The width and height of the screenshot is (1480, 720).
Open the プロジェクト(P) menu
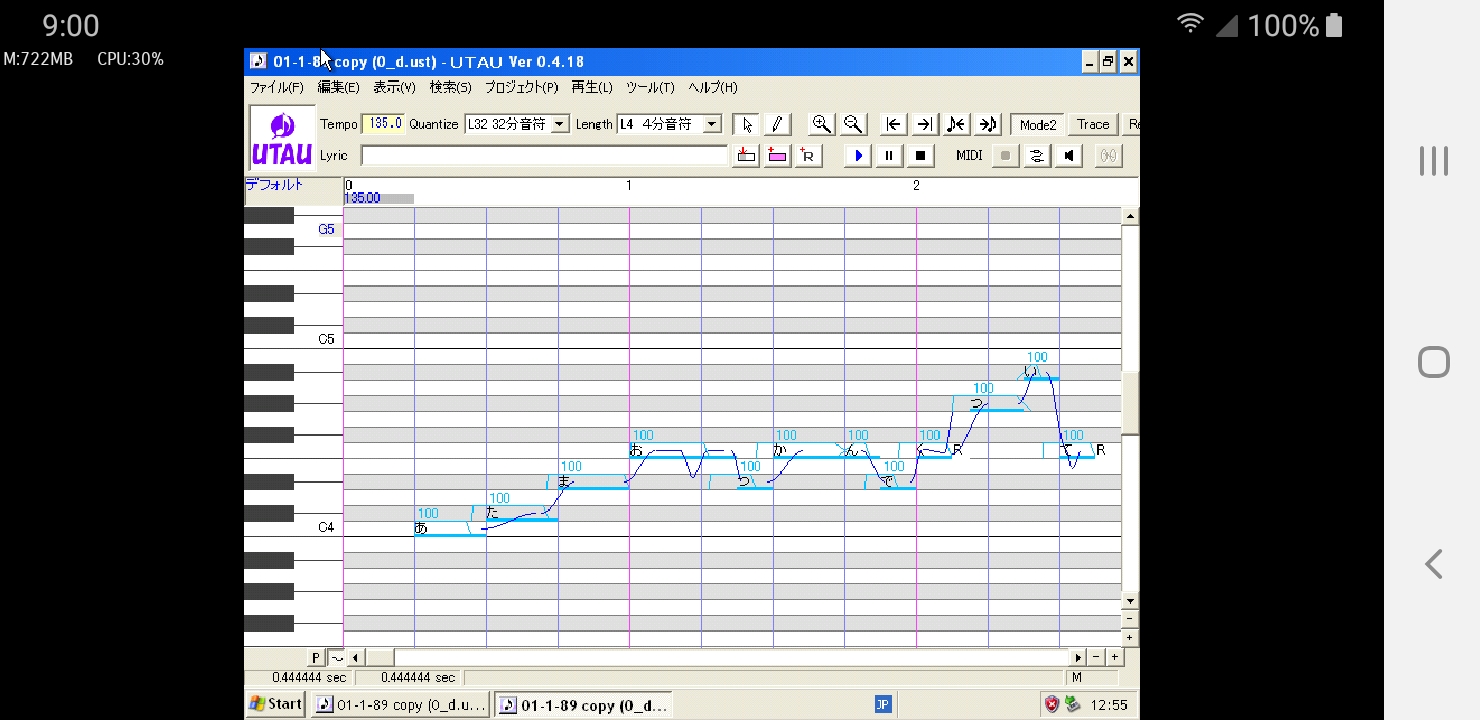521,87
